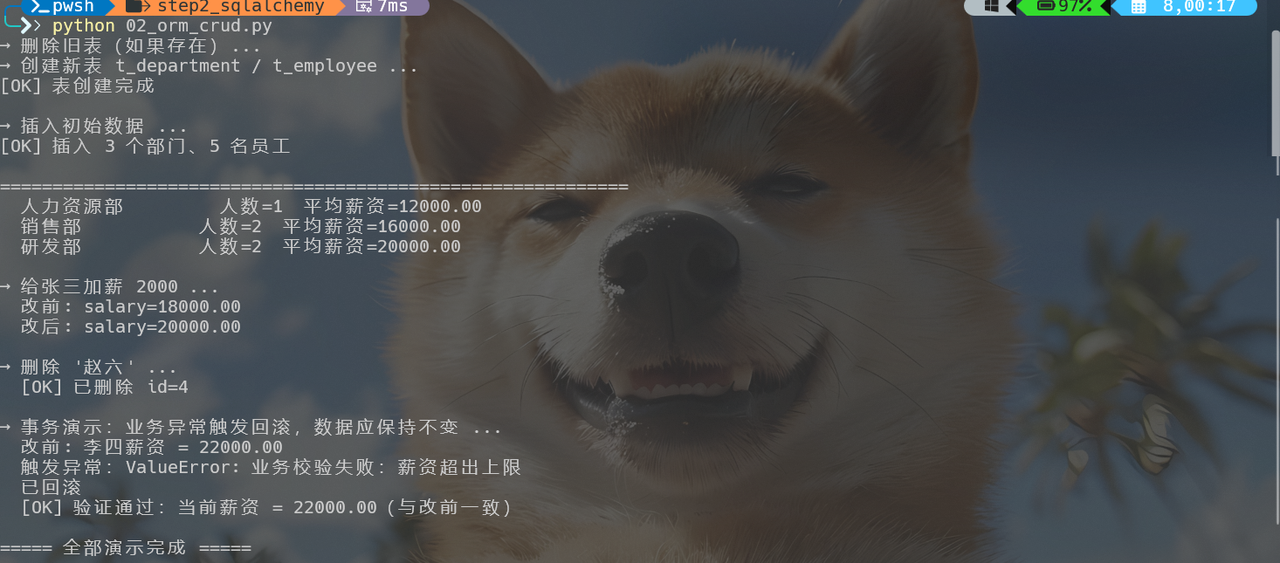The image size is (1280, 563).
Task: Click the "删除 '赵六' ..." line
Action: click(88, 367)
